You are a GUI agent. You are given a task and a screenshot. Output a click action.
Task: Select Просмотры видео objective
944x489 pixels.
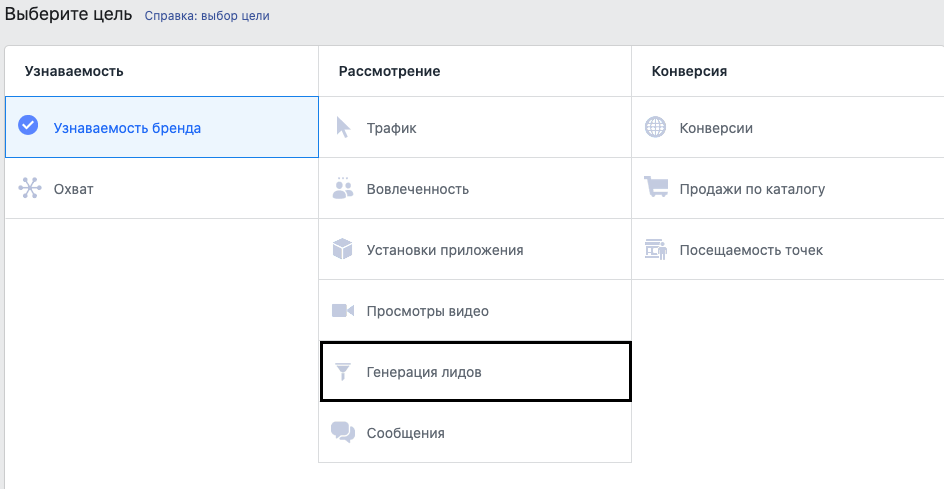tap(475, 311)
